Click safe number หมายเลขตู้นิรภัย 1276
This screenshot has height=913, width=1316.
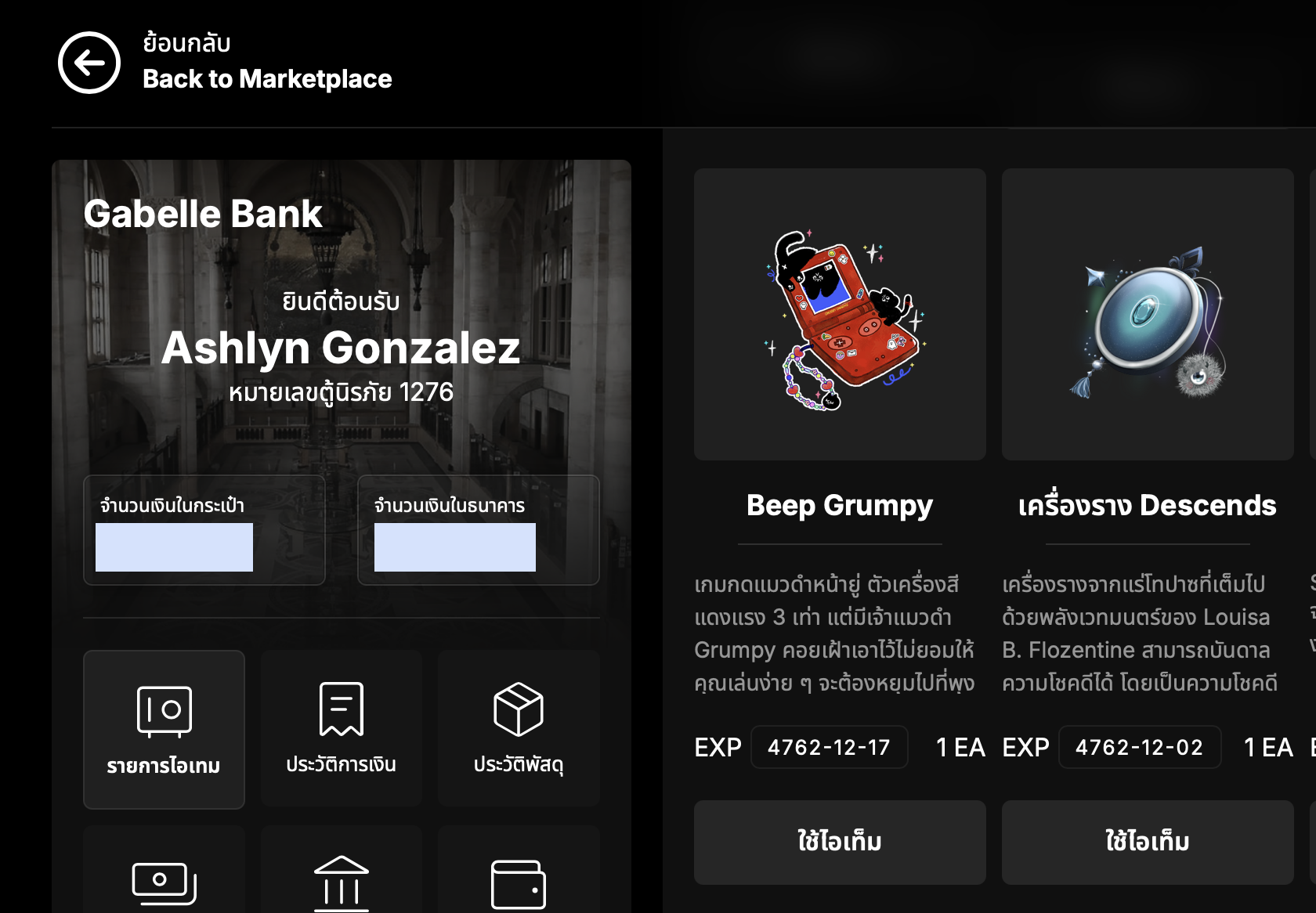click(x=341, y=392)
